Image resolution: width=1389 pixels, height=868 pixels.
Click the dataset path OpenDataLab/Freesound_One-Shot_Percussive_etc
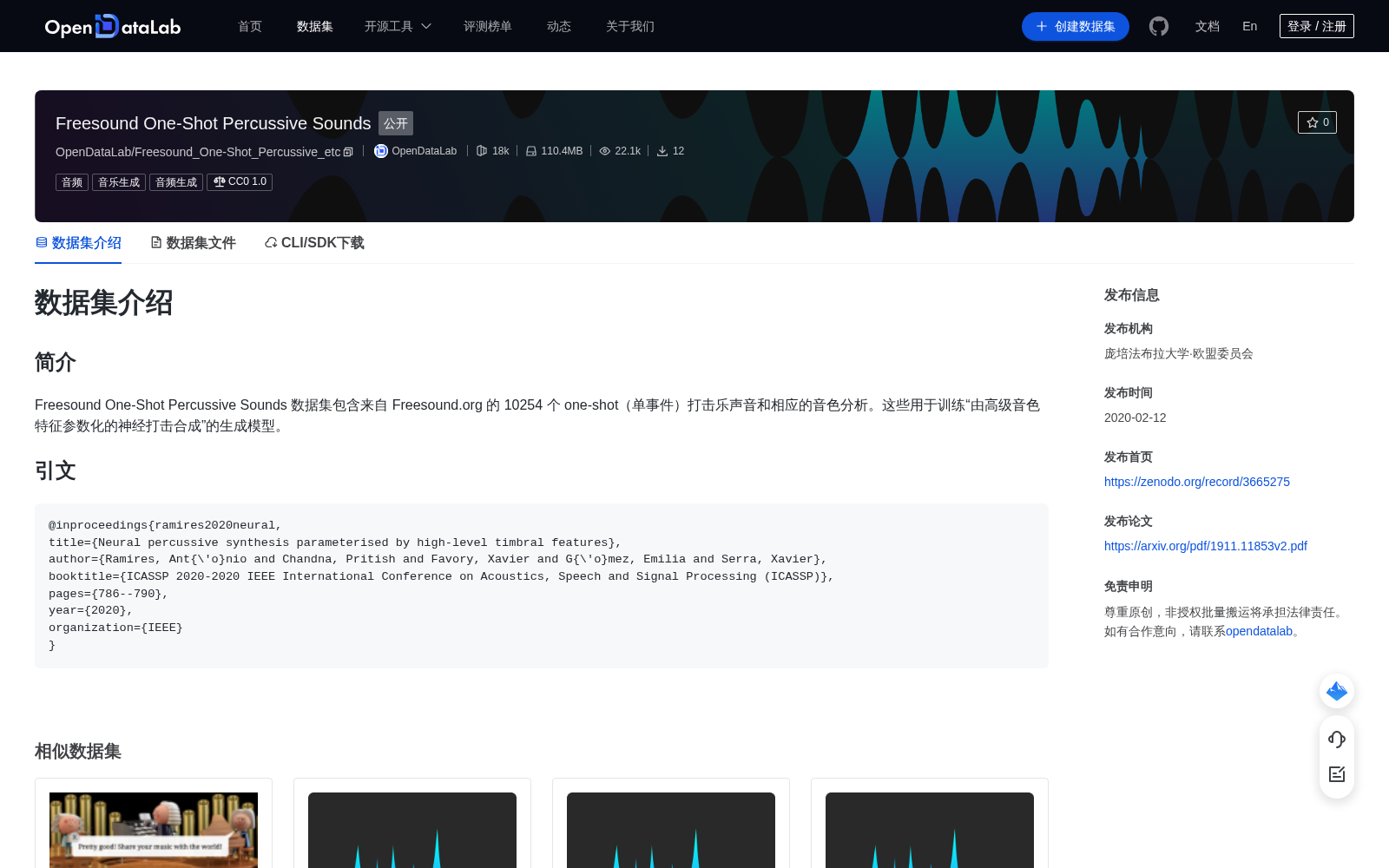click(x=198, y=152)
